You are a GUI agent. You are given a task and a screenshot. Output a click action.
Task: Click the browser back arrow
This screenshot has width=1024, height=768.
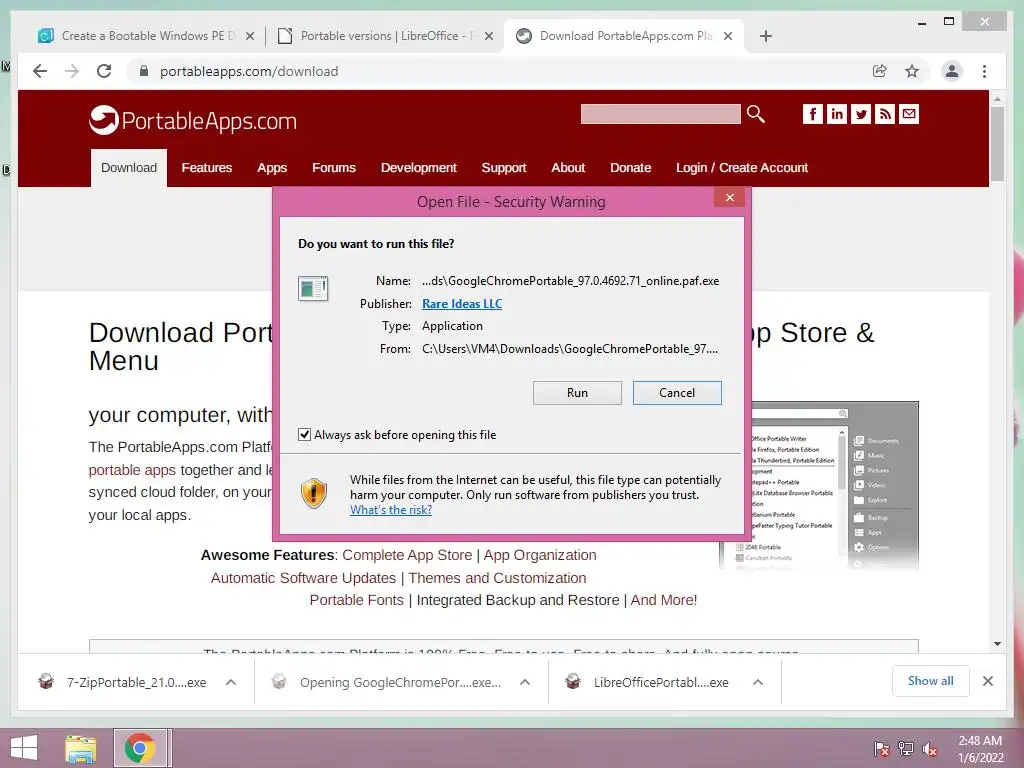click(x=40, y=71)
